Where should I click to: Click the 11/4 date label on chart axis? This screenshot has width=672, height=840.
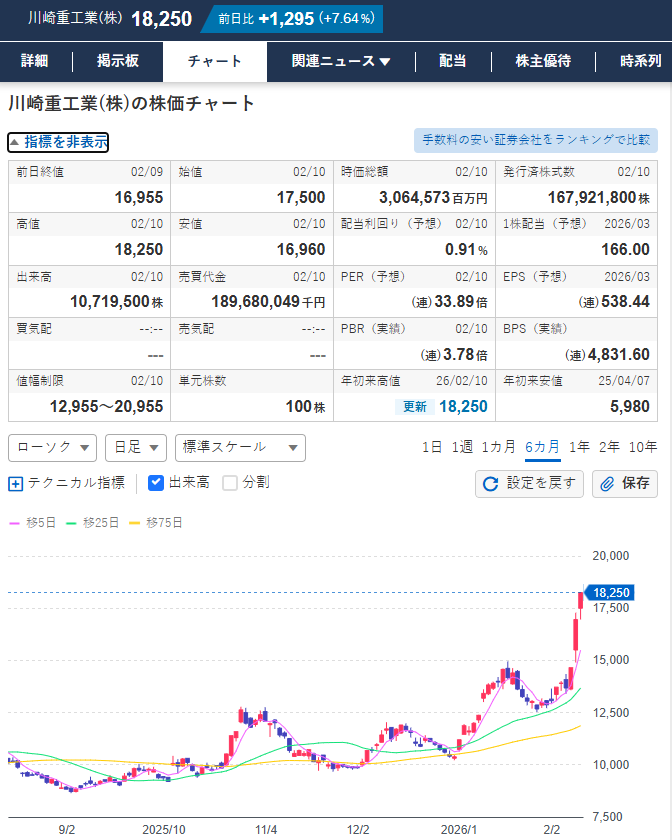tap(266, 830)
